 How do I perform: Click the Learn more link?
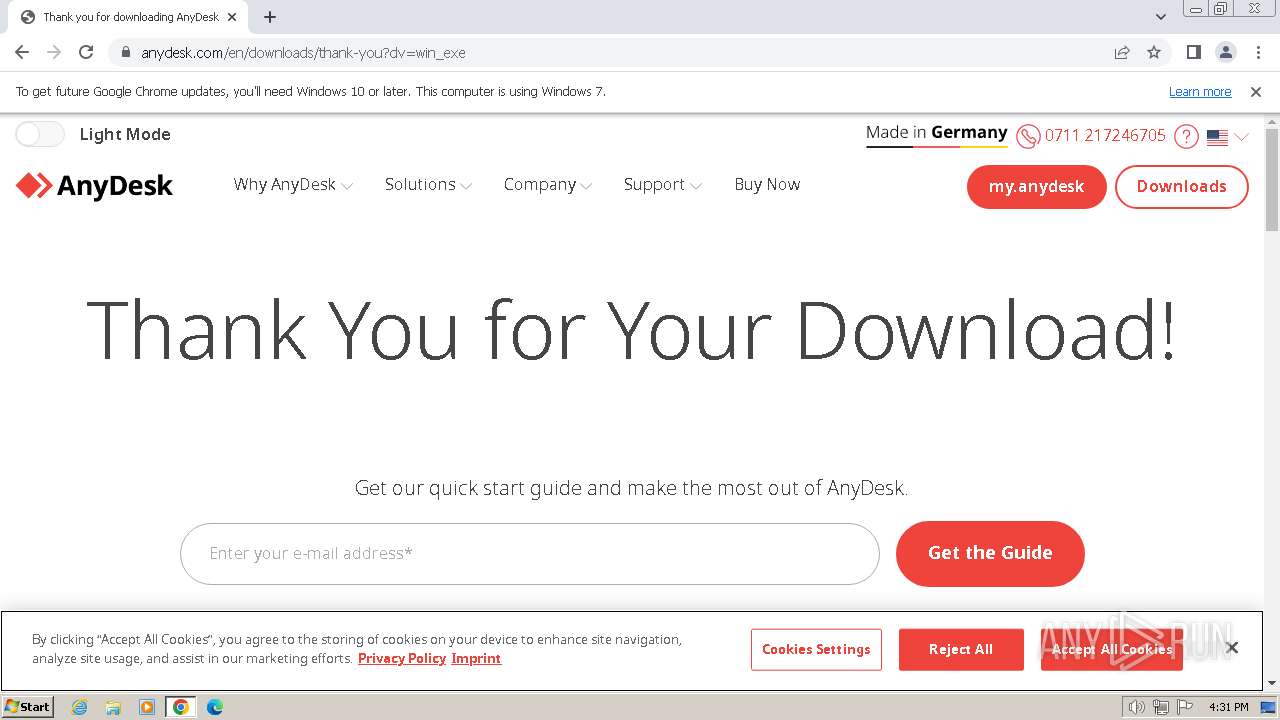pyautogui.click(x=1200, y=92)
